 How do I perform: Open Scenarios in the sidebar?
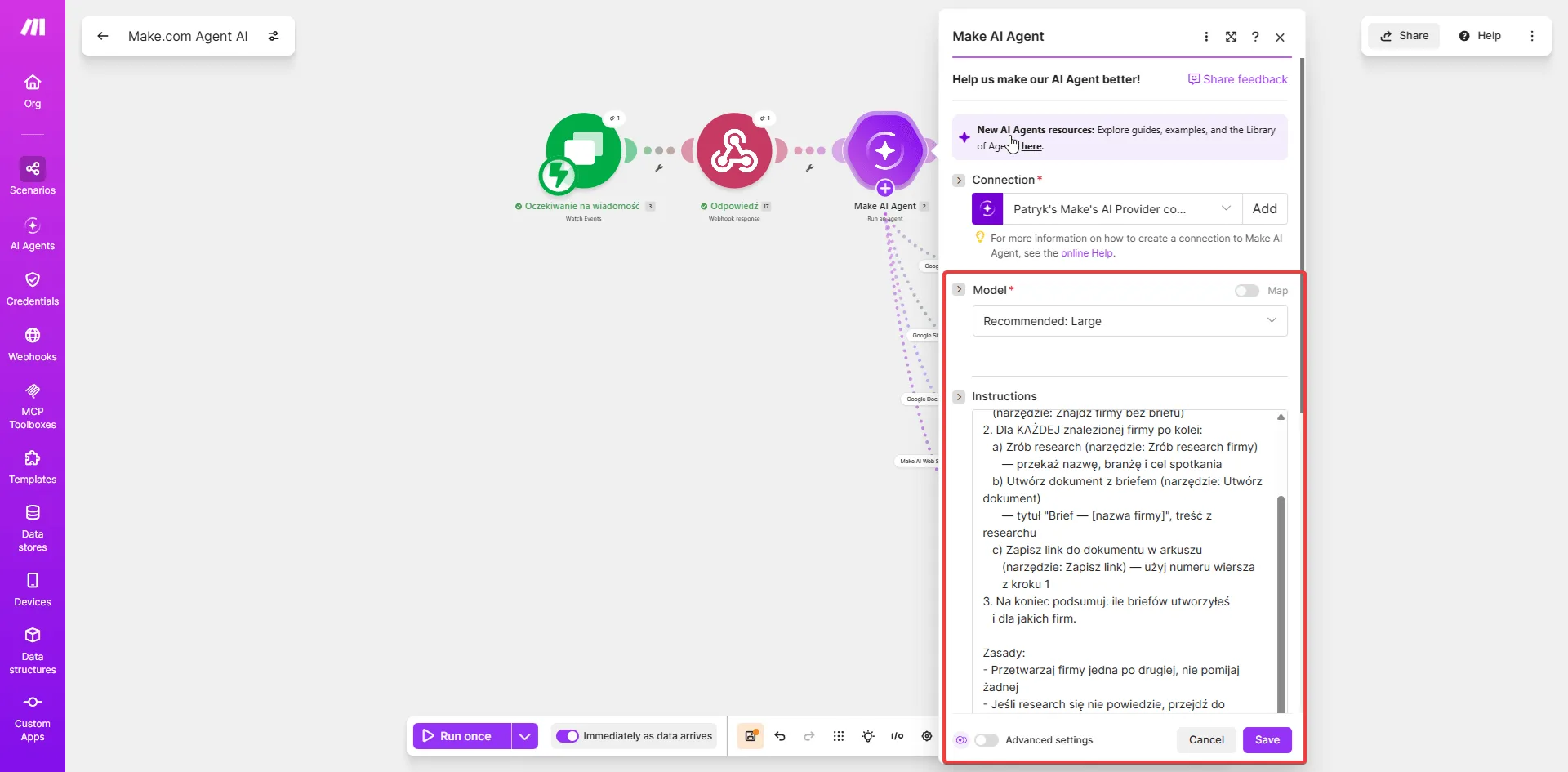(x=33, y=176)
